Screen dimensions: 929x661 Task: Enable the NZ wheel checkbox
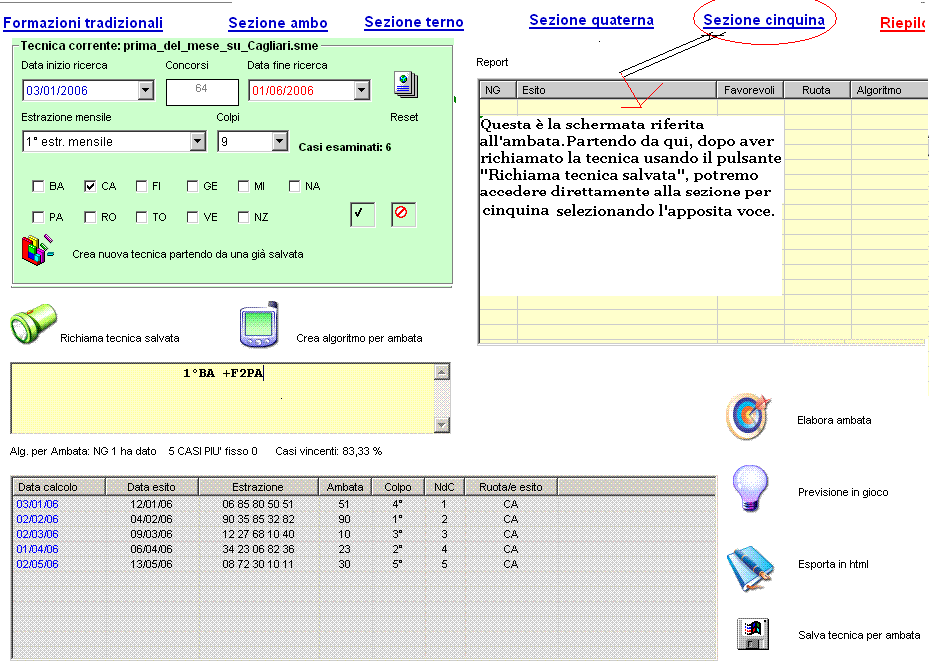pos(243,217)
